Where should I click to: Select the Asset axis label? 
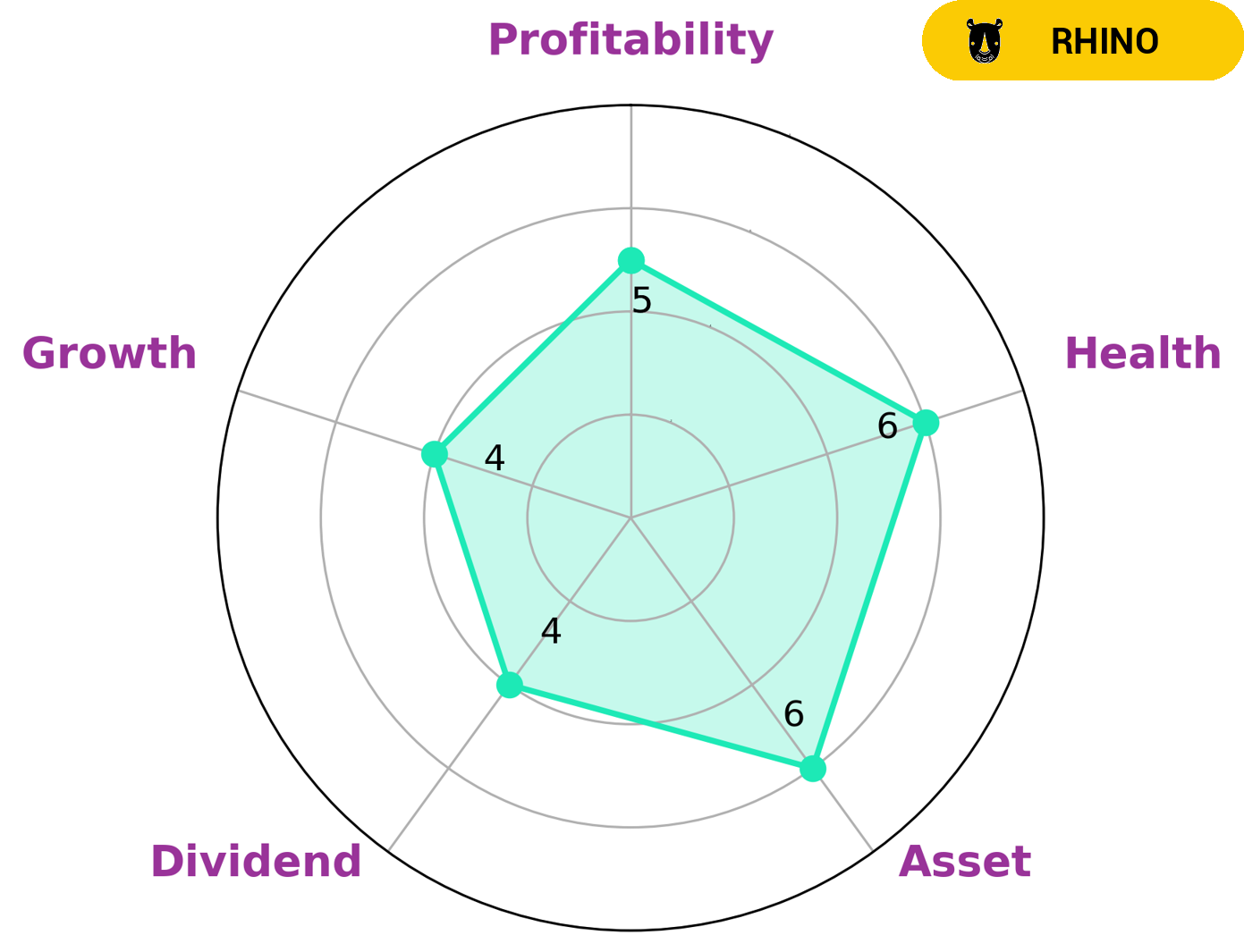(x=964, y=863)
